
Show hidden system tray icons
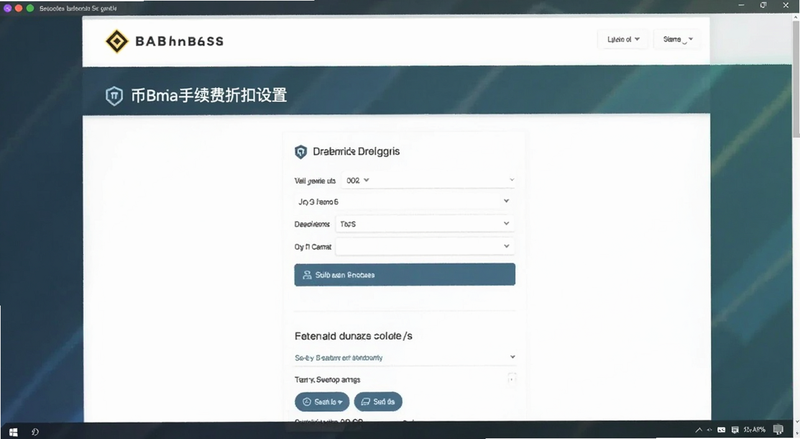click(698, 430)
